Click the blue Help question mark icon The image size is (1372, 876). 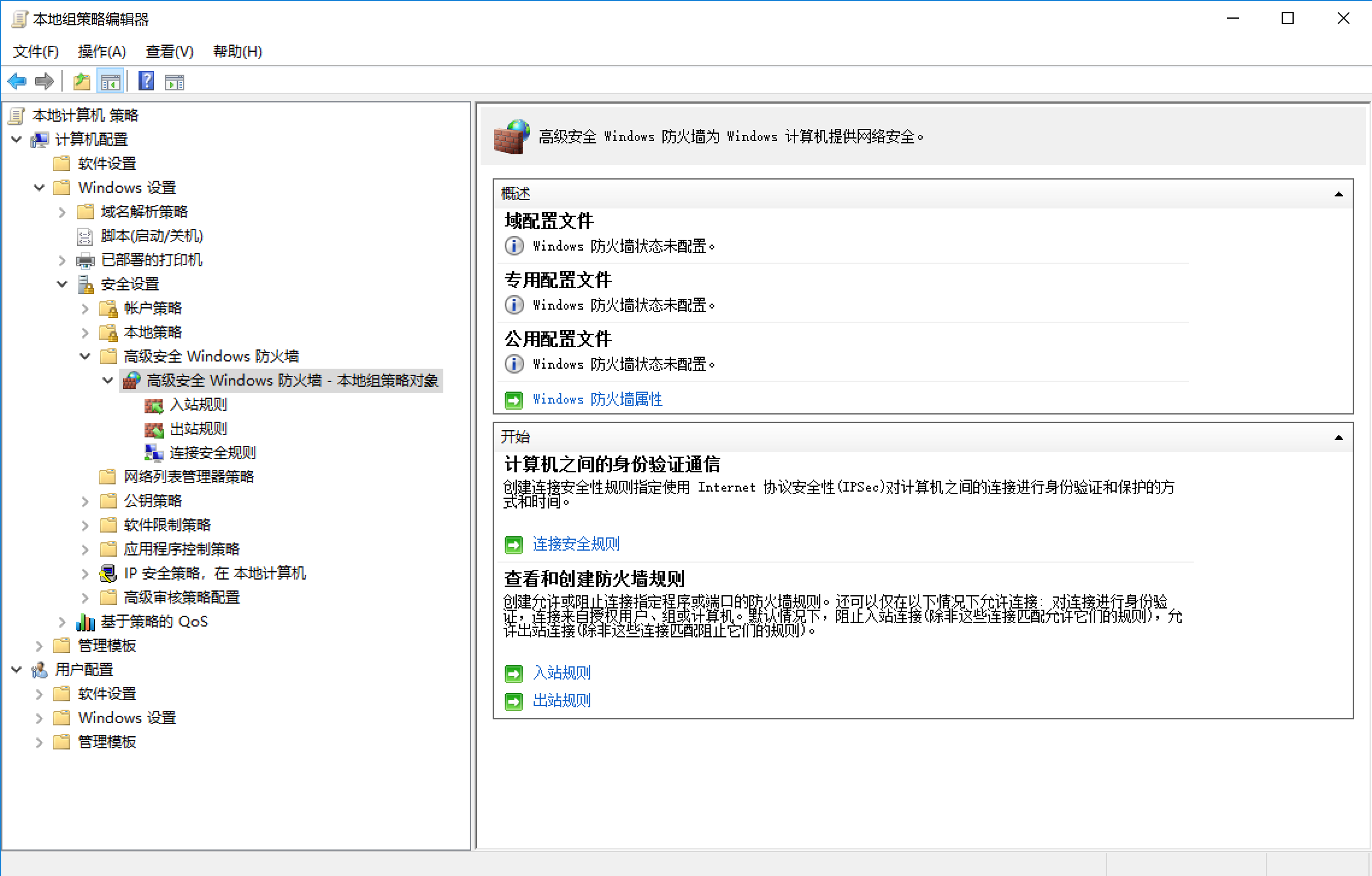click(x=146, y=81)
